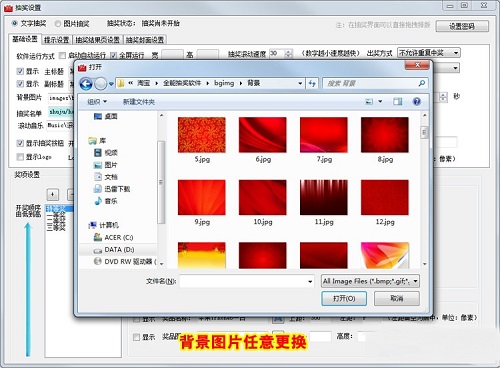Screen dimensions: 500x368
Task: Select the 5.jpg thumbnail
Action: coord(202,135)
